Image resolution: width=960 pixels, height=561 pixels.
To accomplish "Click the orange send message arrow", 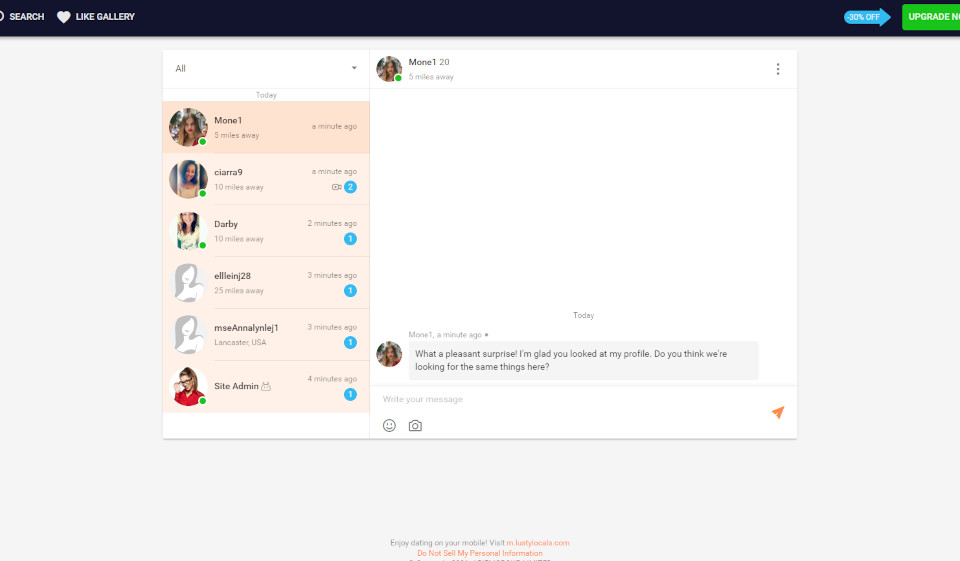I will pyautogui.click(x=777, y=412).
